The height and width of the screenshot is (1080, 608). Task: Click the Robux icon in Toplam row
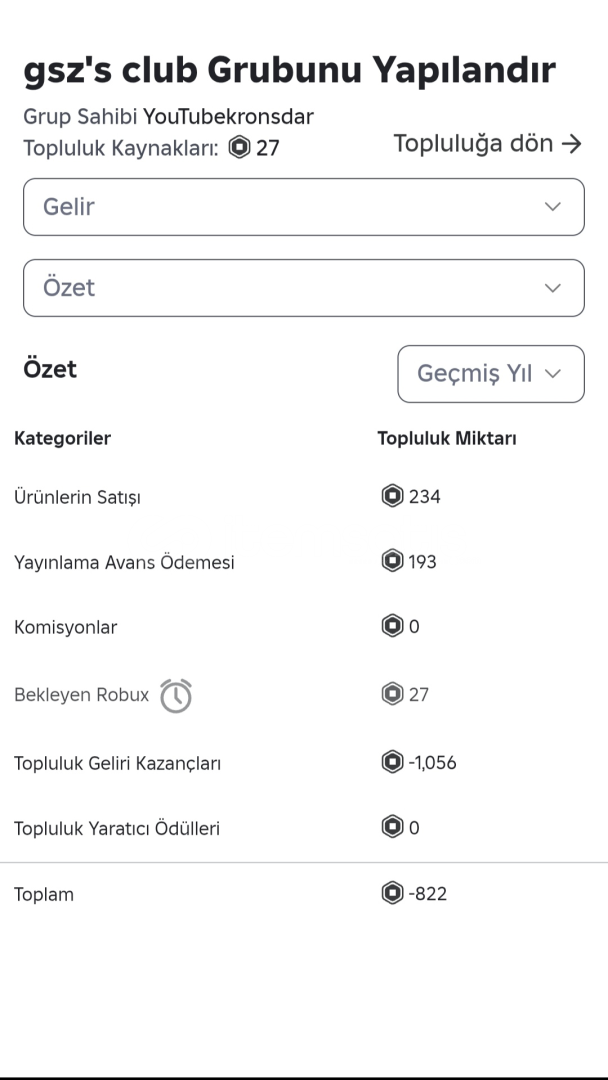(392, 893)
